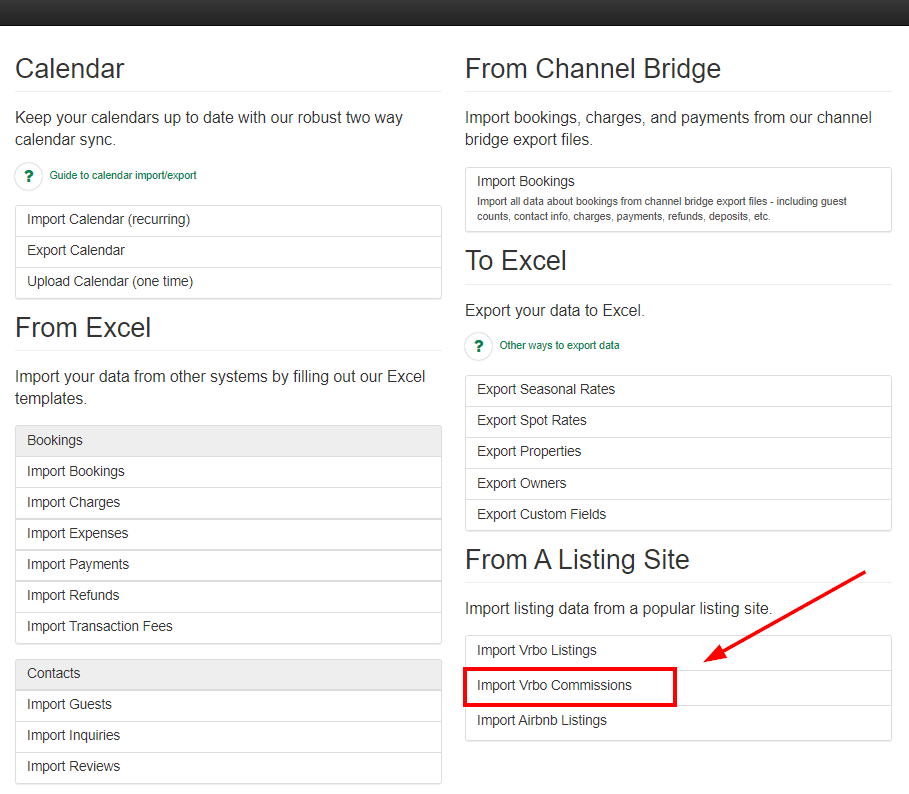This screenshot has height=794, width=909.
Task: Click Import Bookings under From Excel
Action: pyautogui.click(x=76, y=472)
